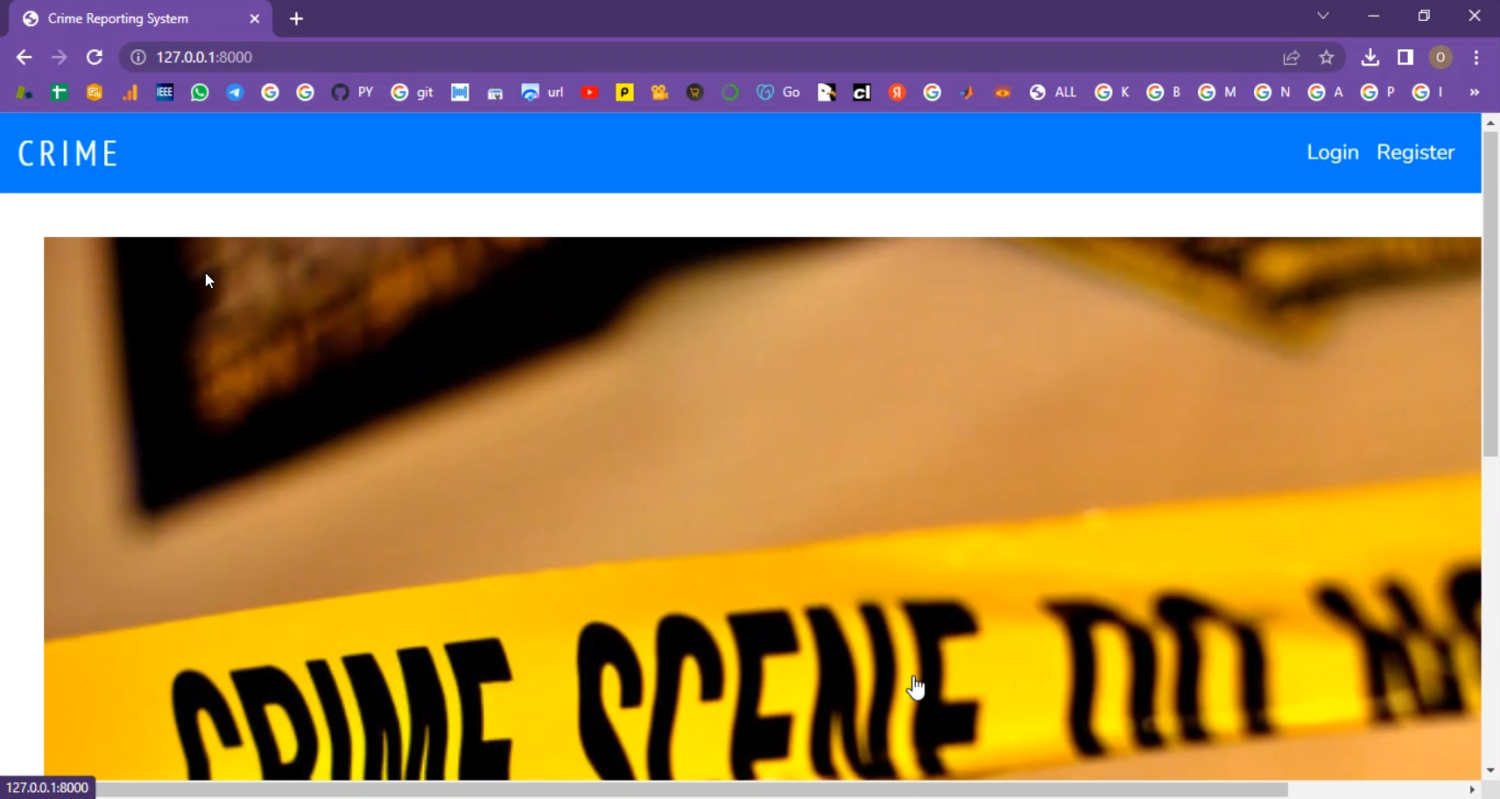Image resolution: width=1500 pixels, height=799 pixels.
Task: Reload the current page
Action: tap(94, 58)
